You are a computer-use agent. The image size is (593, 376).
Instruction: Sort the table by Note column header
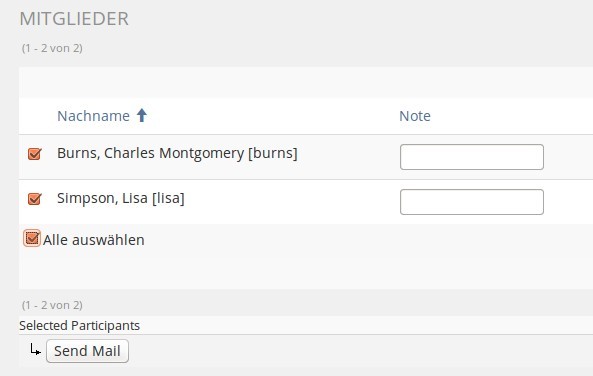415,116
